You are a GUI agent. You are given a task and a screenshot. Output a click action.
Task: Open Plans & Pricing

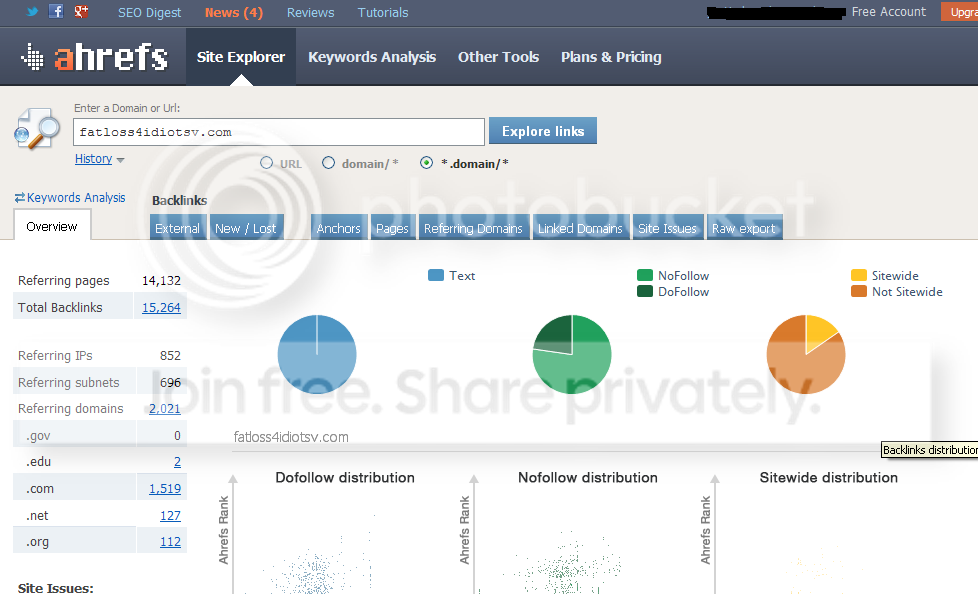point(611,57)
